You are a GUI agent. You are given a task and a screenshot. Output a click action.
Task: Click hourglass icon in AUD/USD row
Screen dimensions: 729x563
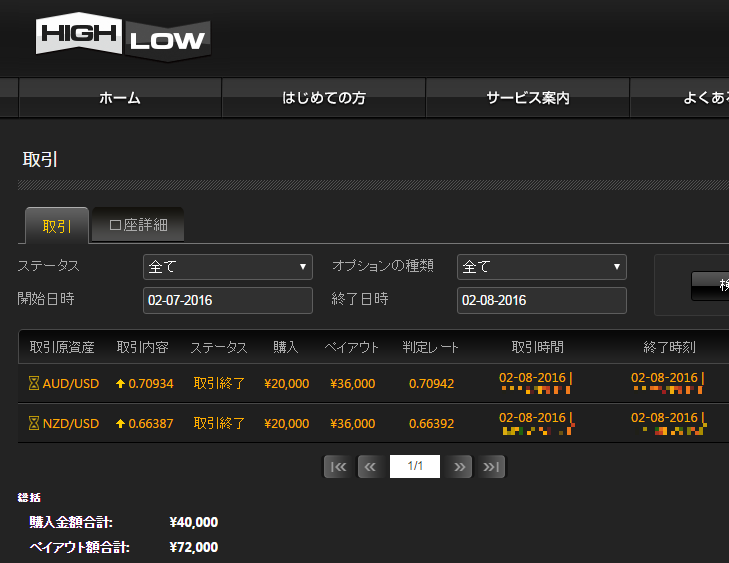(x=33, y=384)
